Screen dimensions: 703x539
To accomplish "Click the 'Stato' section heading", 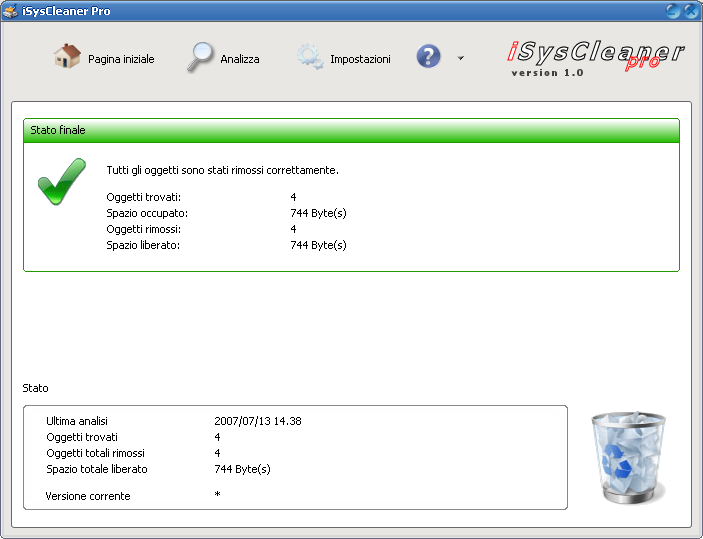I will click(35, 388).
